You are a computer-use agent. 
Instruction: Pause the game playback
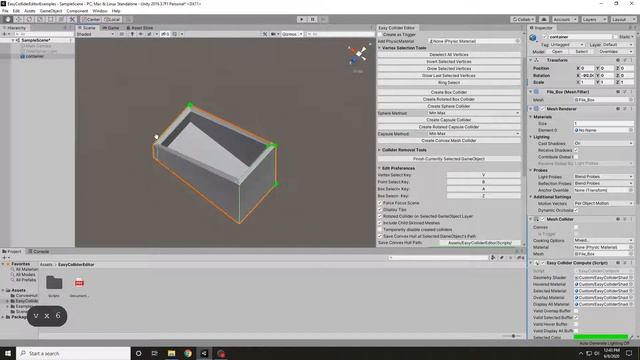[313, 19]
